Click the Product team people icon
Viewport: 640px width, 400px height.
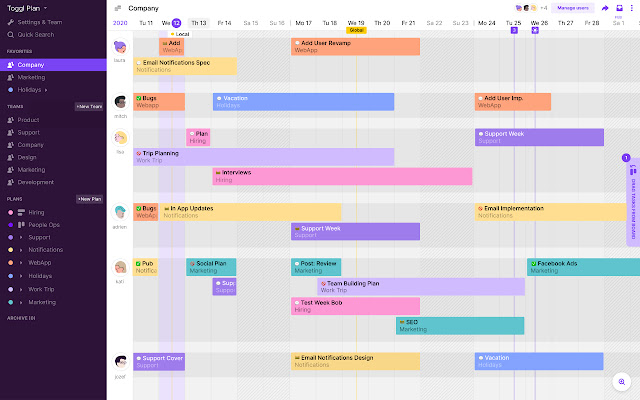coord(11,120)
